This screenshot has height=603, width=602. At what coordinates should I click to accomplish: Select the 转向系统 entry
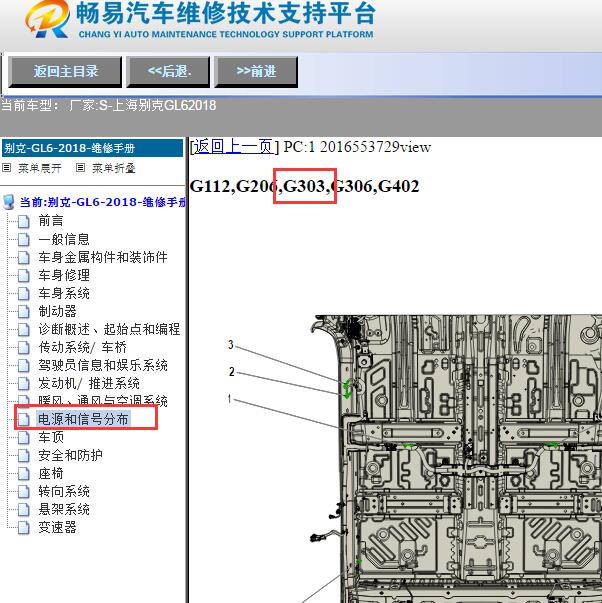coord(64,491)
